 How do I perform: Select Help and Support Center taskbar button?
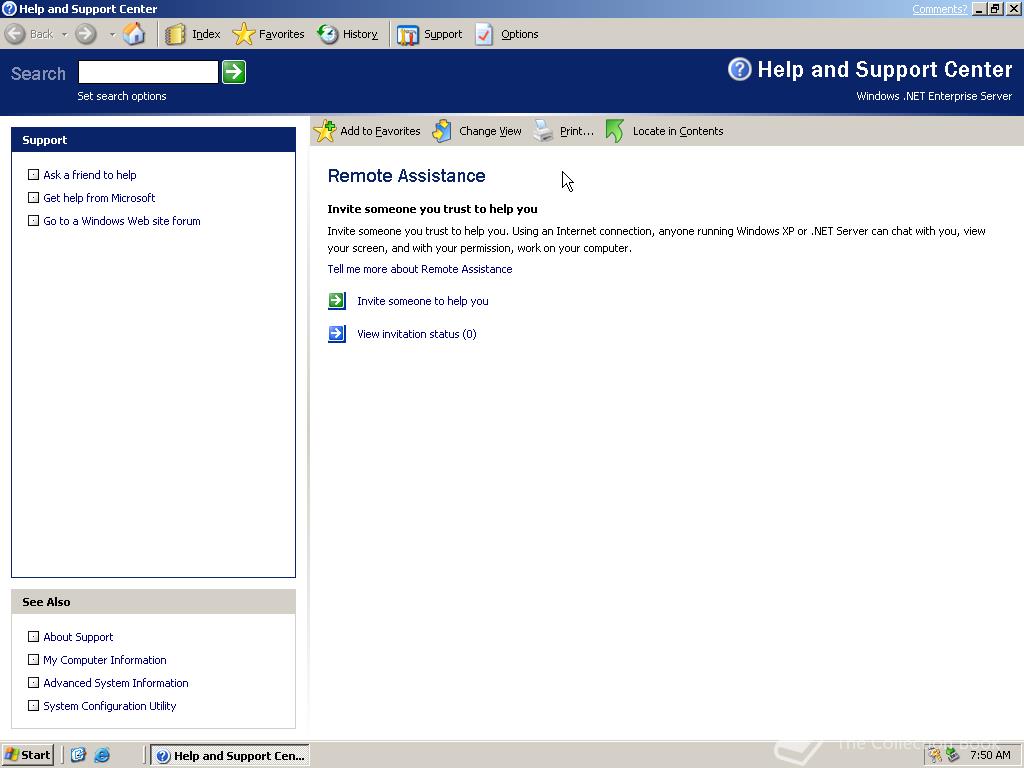(230, 756)
